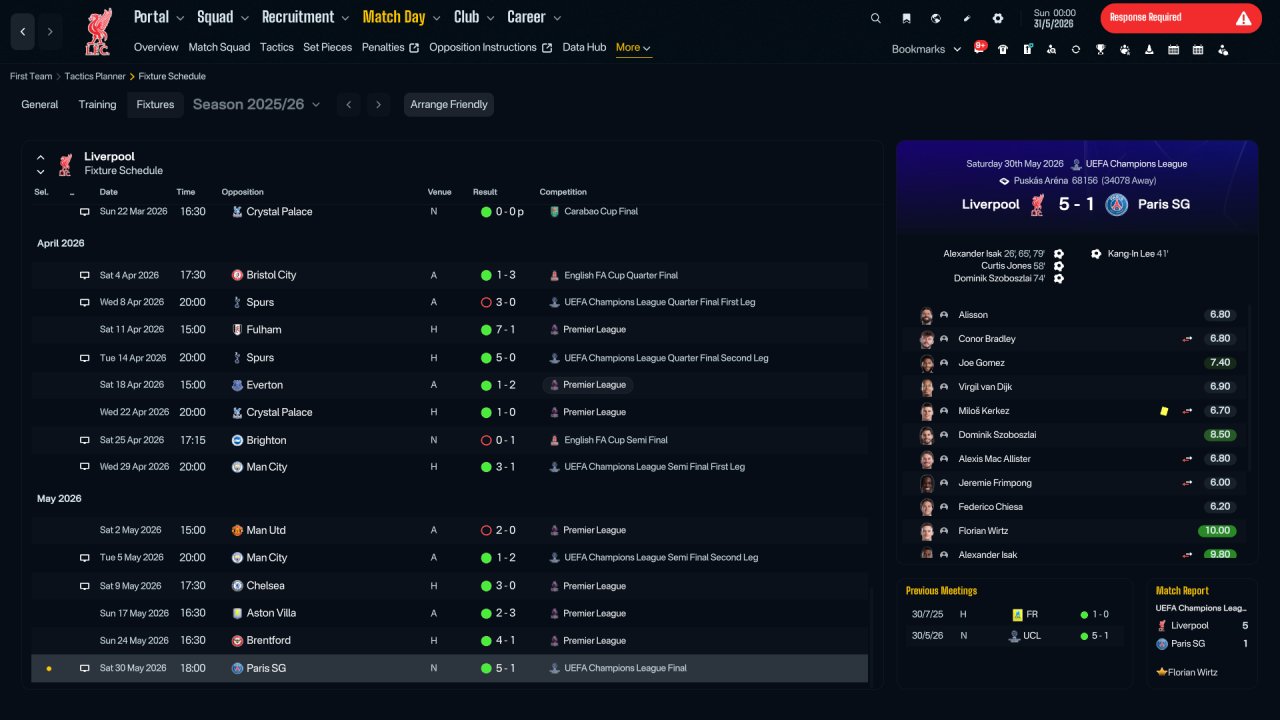Click the Response Required button

click(1181, 18)
